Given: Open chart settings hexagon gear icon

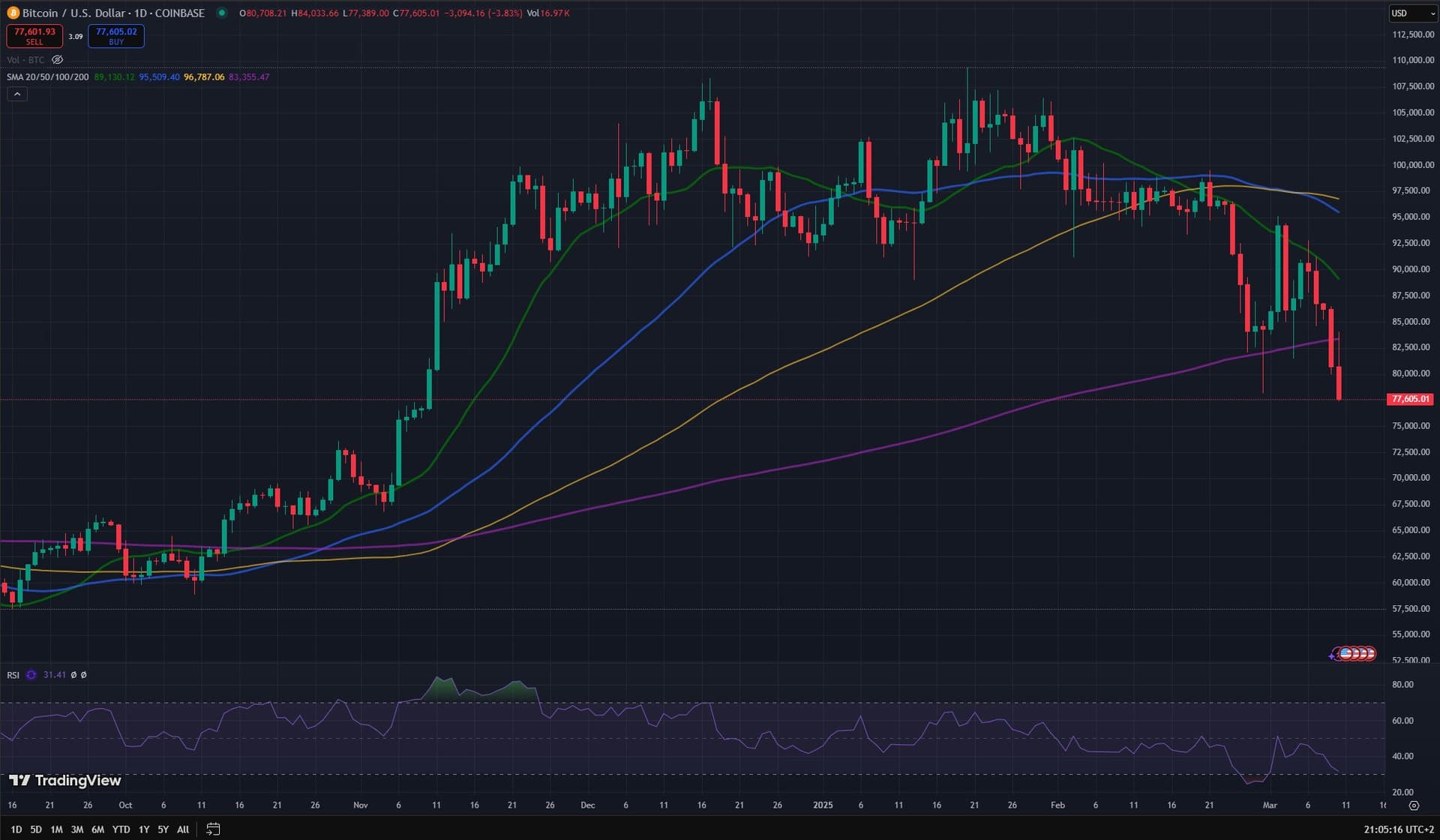Looking at the screenshot, I should coord(1414,805).
